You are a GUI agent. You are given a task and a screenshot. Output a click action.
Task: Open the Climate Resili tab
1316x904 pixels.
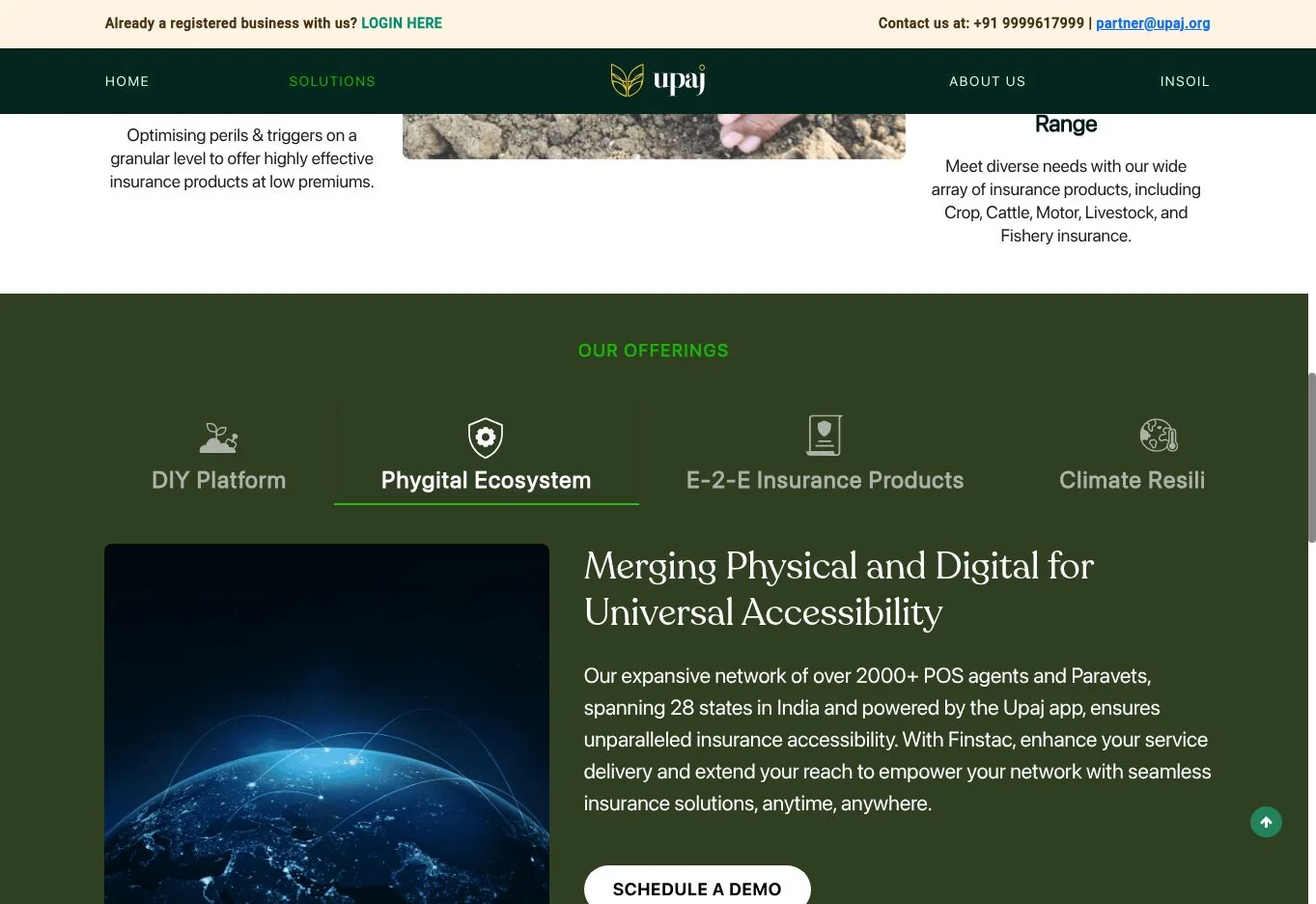pyautogui.click(x=1133, y=455)
